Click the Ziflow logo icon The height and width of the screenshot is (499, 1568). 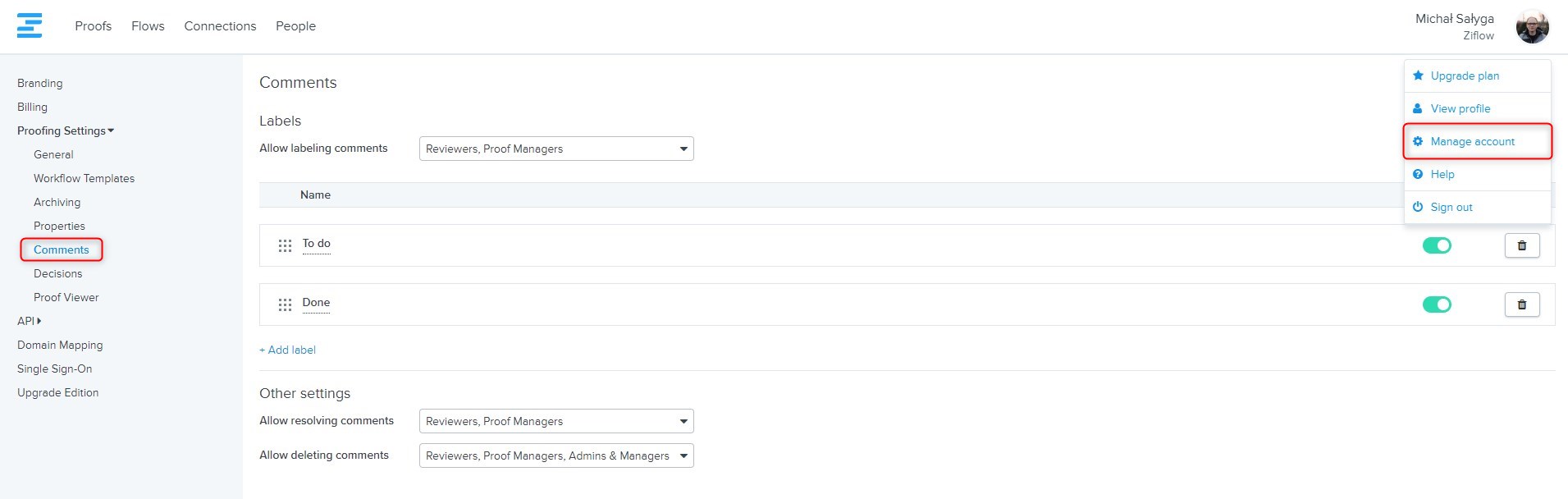click(x=30, y=25)
